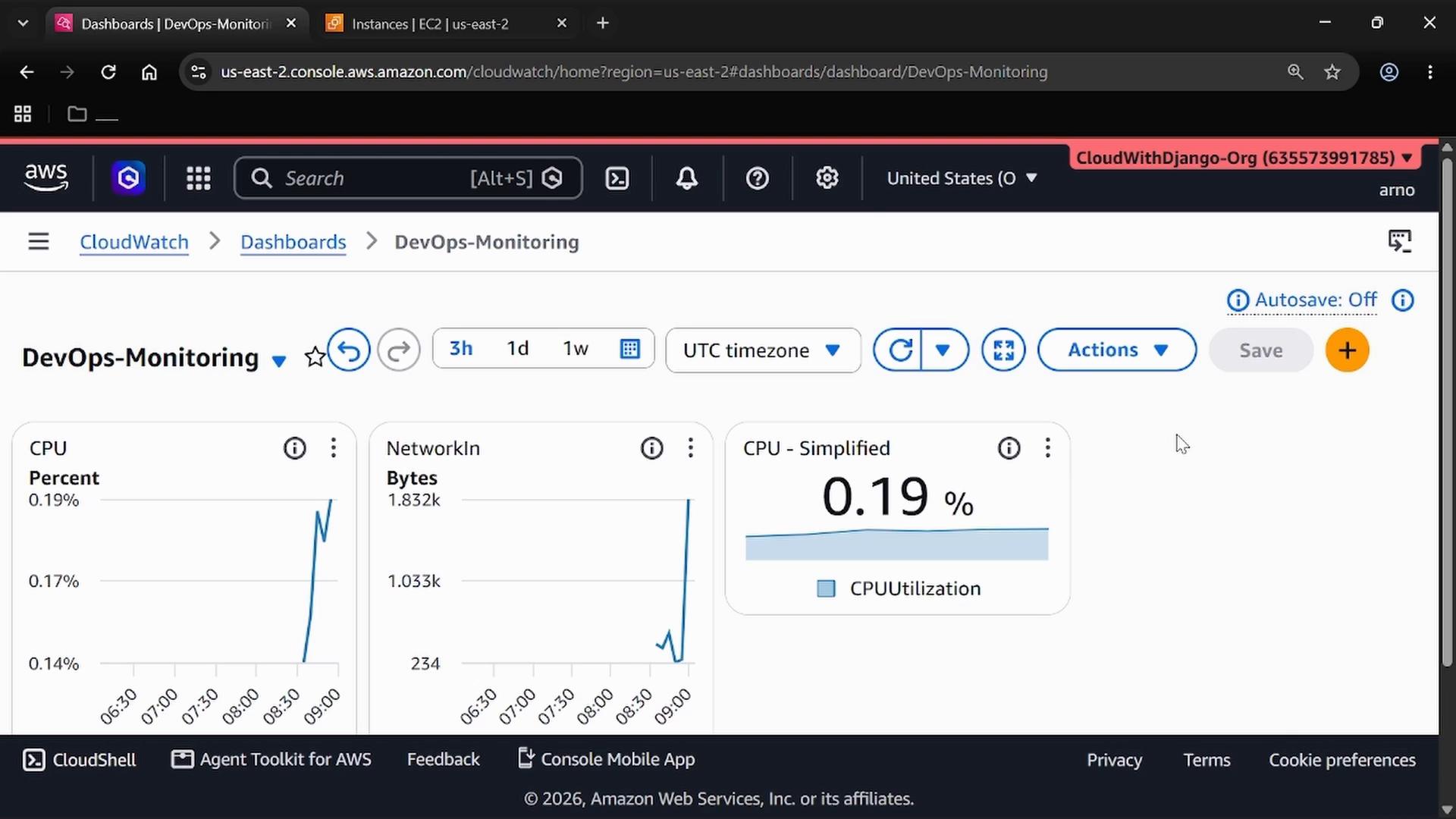Open CloudShell from the footer bar
Image resolution: width=1456 pixels, height=819 pixels.
tap(80, 759)
